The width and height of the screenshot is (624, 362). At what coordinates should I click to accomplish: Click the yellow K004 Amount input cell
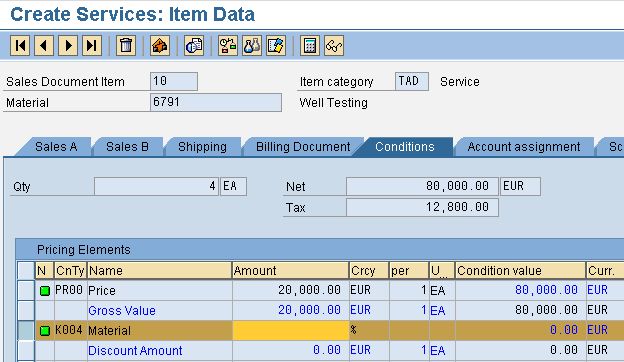pyautogui.click(x=291, y=331)
